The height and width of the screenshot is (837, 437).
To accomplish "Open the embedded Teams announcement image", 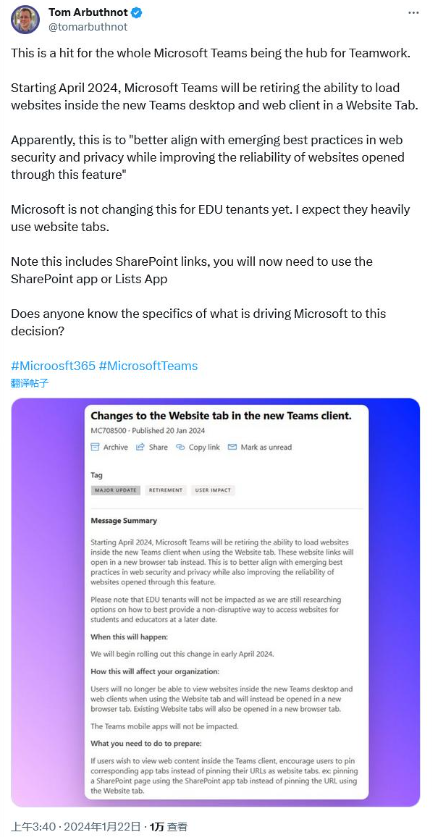I will 216,602.
